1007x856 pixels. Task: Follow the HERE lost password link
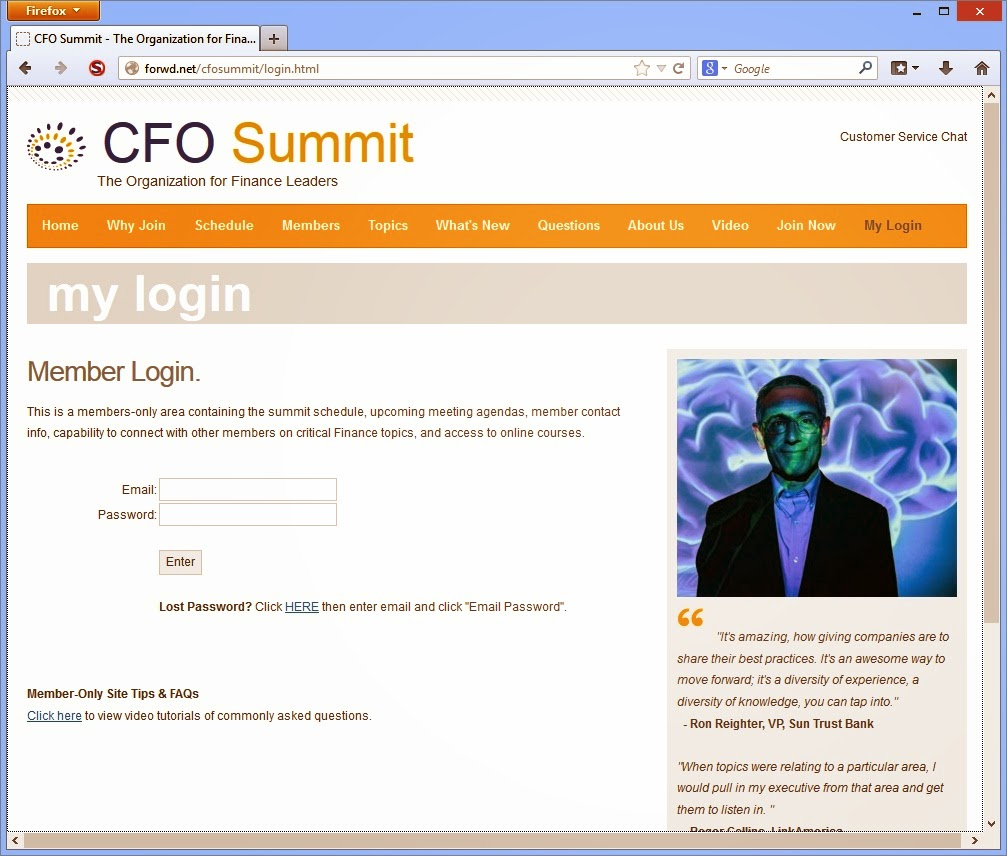[302, 607]
